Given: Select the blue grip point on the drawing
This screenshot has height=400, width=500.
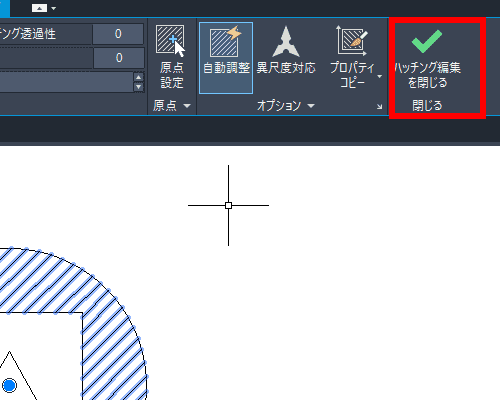Looking at the screenshot, I should (x=9, y=385).
